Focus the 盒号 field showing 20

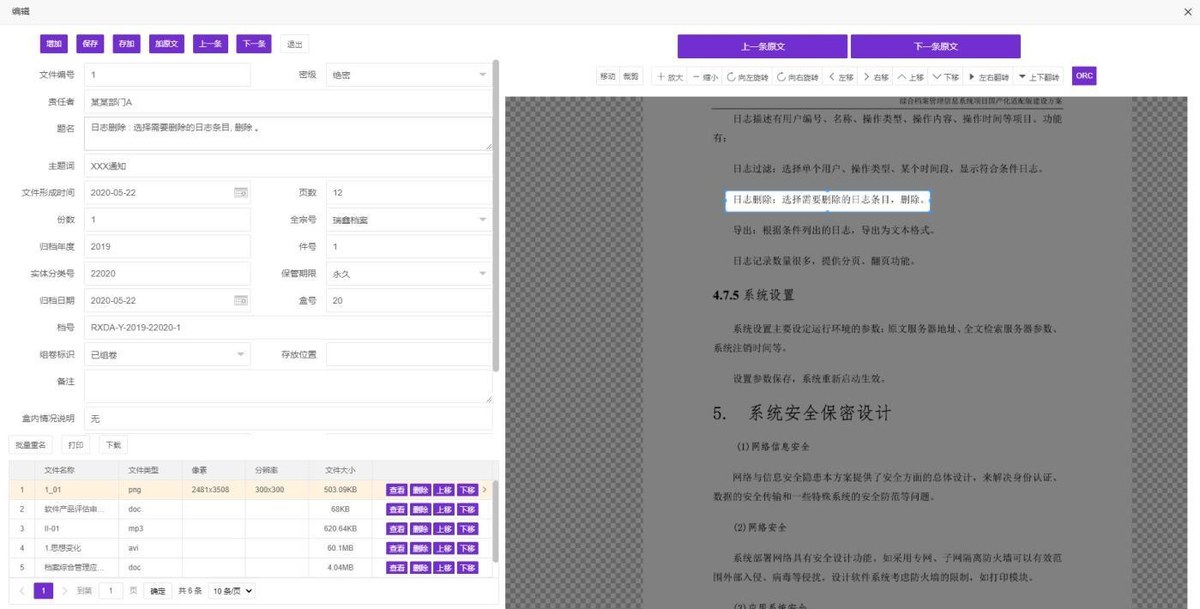(409, 300)
